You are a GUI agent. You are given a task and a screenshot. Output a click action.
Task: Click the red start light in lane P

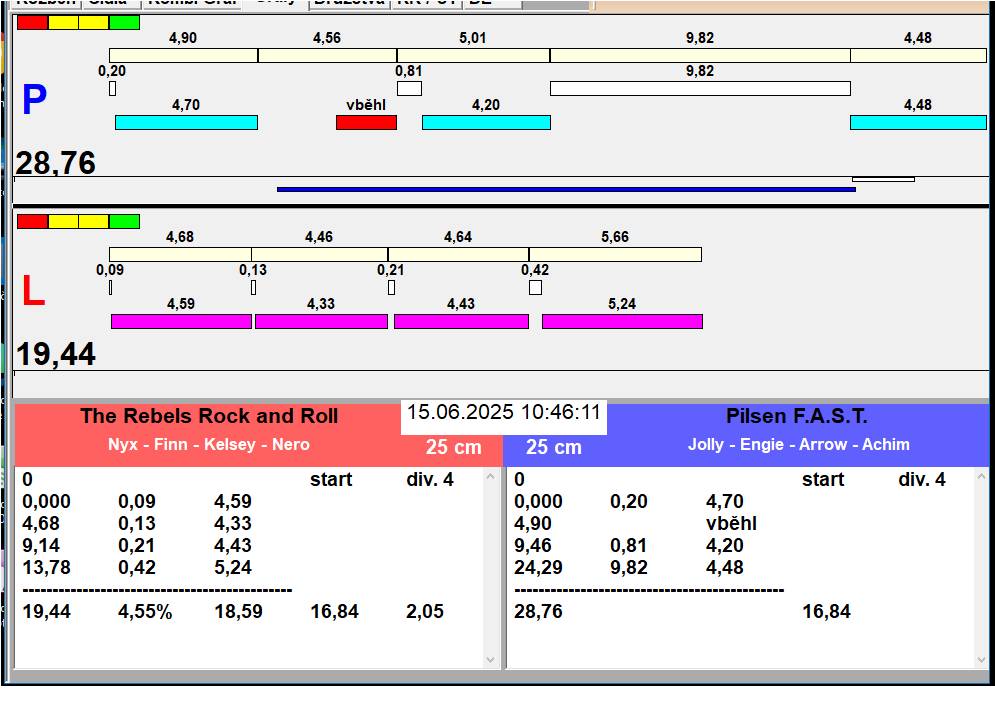32,22
